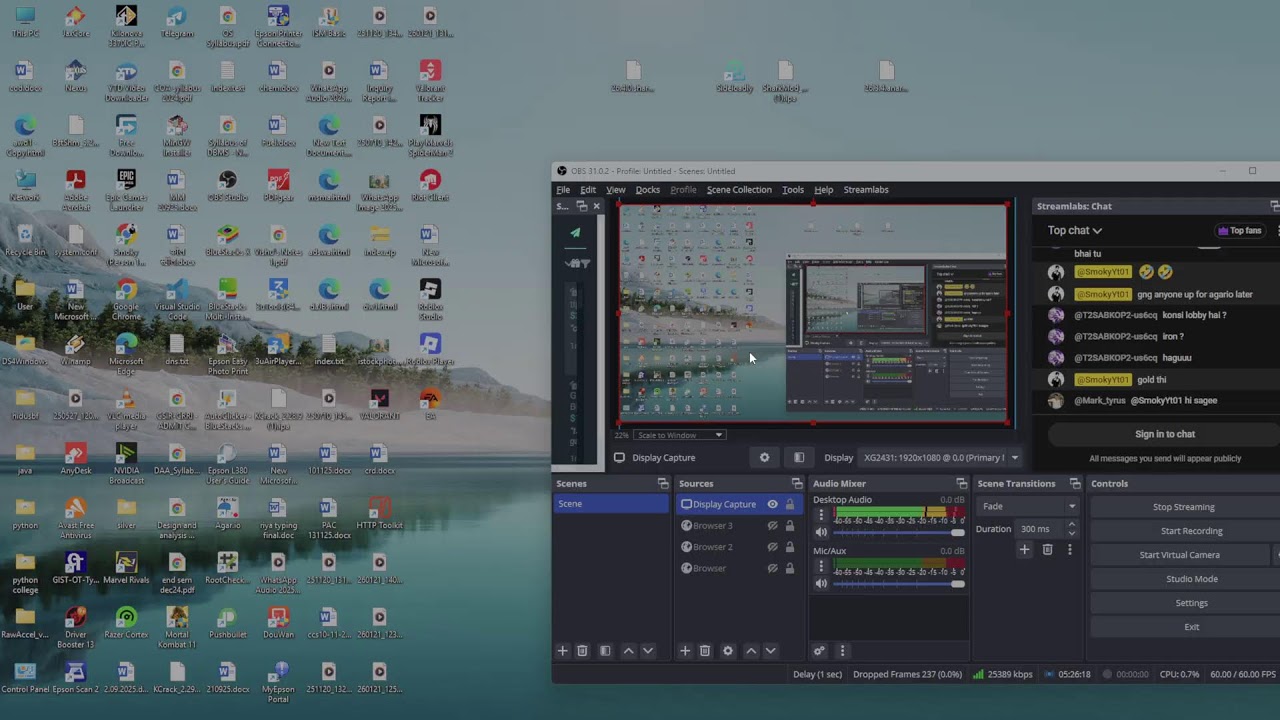Image resolution: width=1280 pixels, height=720 pixels.
Task: Open the Docks menu
Action: pyautogui.click(x=648, y=190)
